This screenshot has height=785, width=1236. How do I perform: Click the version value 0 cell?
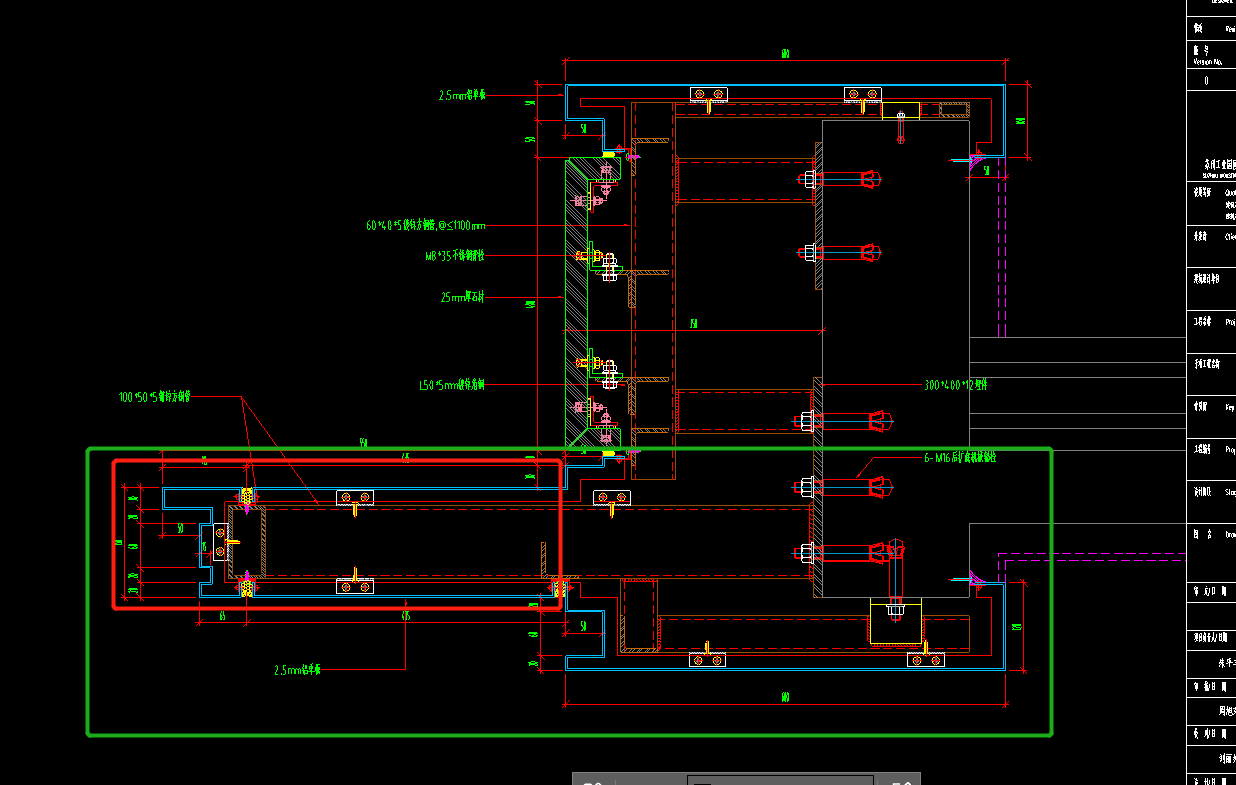pyautogui.click(x=1211, y=81)
